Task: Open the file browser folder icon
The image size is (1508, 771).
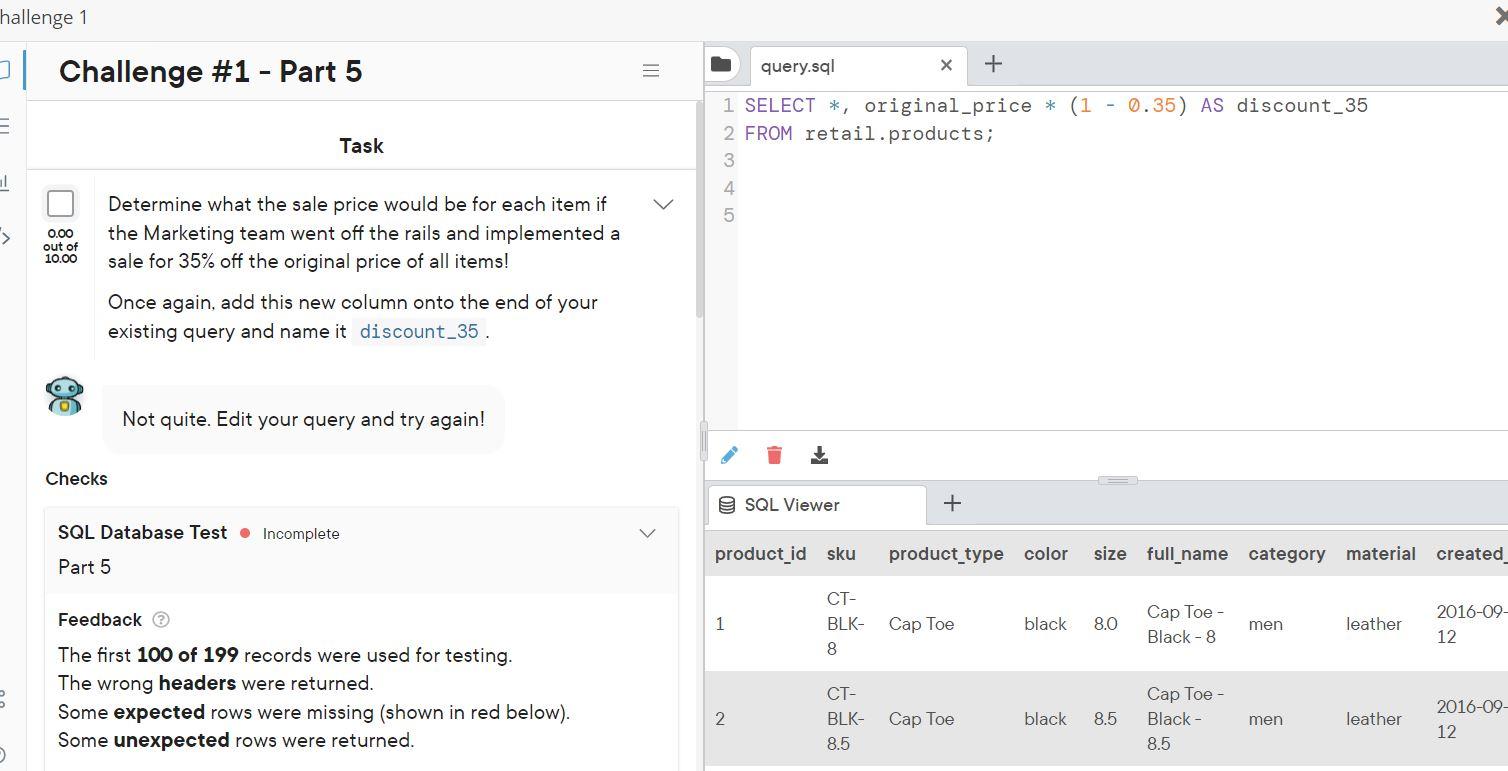Action: [721, 65]
